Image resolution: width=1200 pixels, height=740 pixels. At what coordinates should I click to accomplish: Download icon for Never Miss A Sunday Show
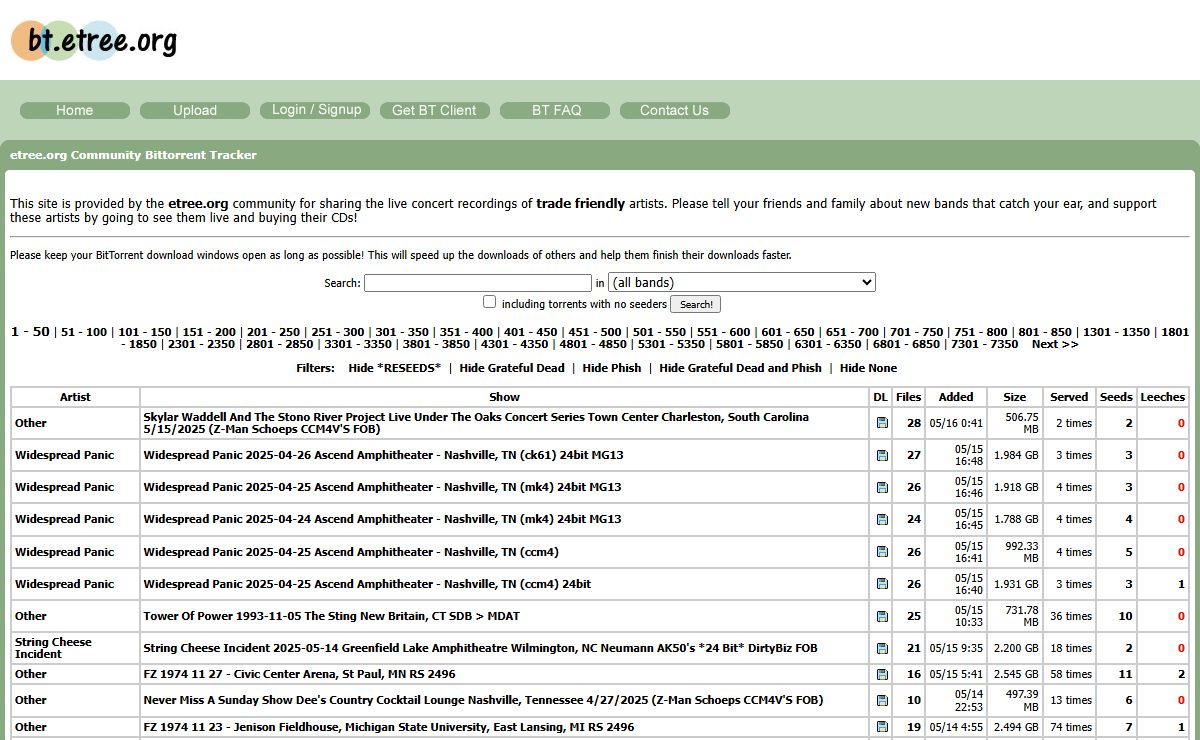pyautogui.click(x=881, y=700)
